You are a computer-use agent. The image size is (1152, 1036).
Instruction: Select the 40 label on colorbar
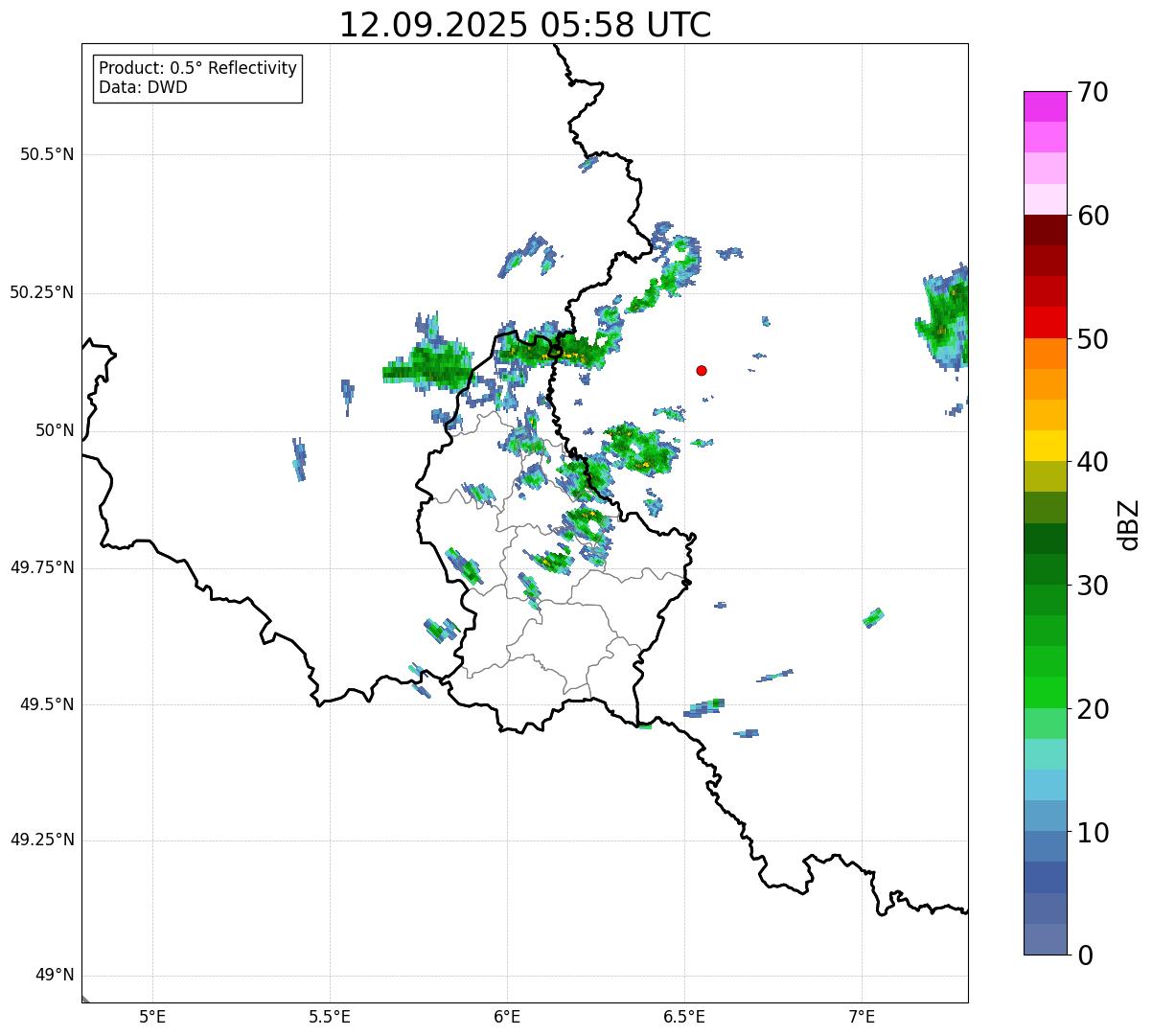click(x=1093, y=462)
